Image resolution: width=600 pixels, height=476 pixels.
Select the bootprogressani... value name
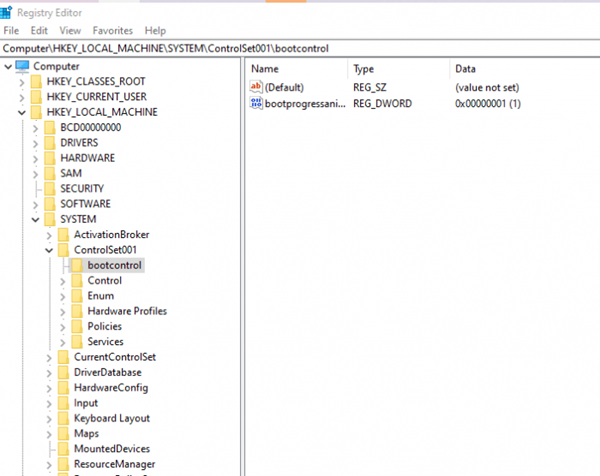click(305, 103)
